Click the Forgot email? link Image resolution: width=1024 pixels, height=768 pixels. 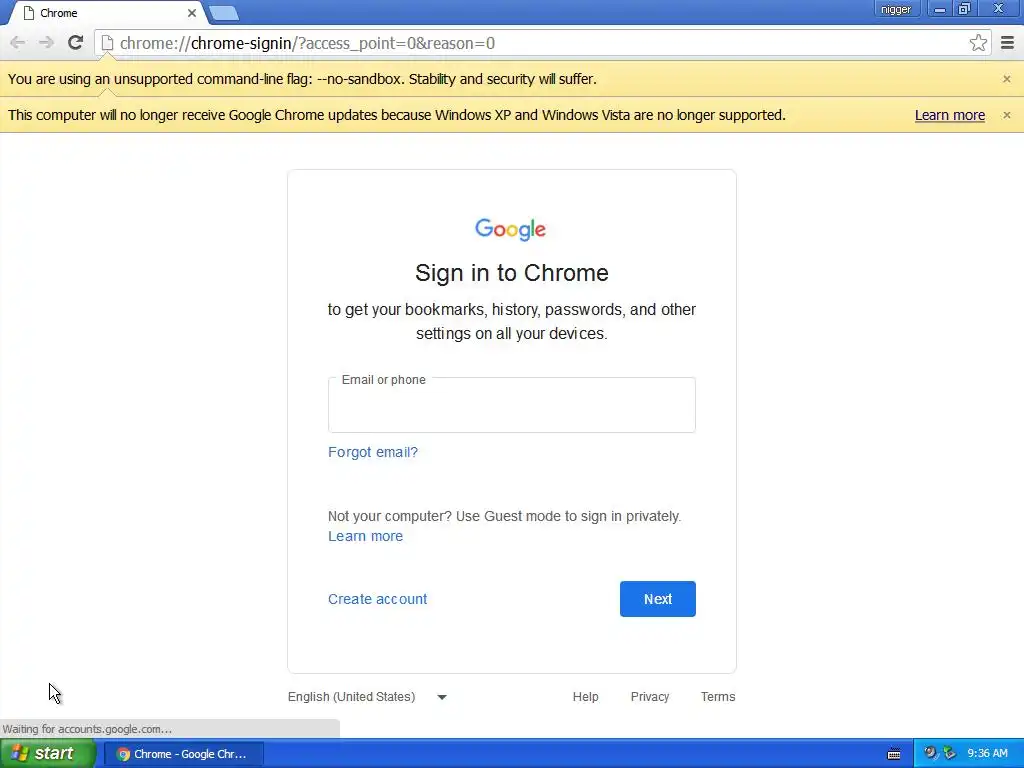[x=373, y=452]
